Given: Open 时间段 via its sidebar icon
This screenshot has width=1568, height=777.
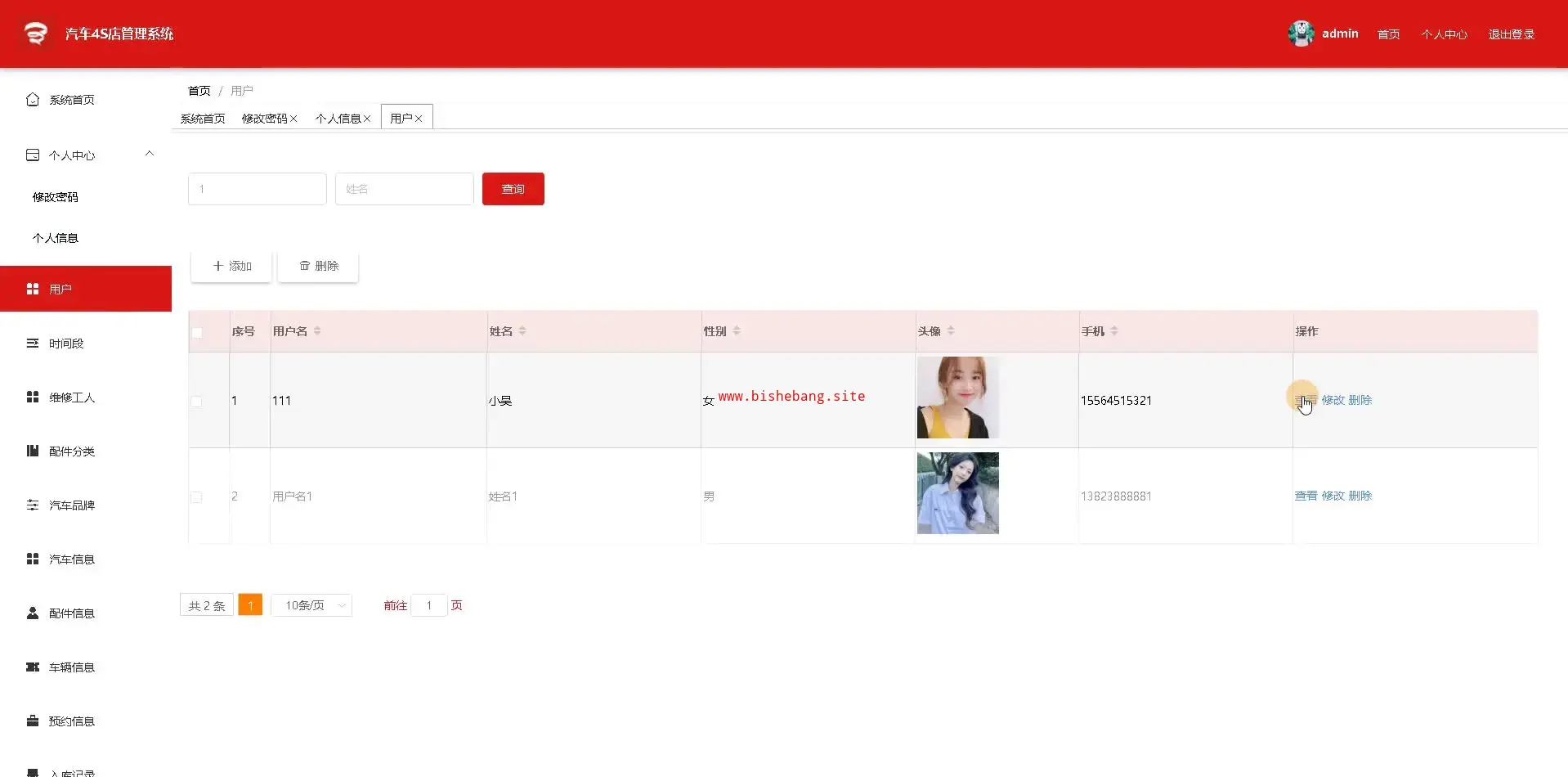Looking at the screenshot, I should (33, 344).
